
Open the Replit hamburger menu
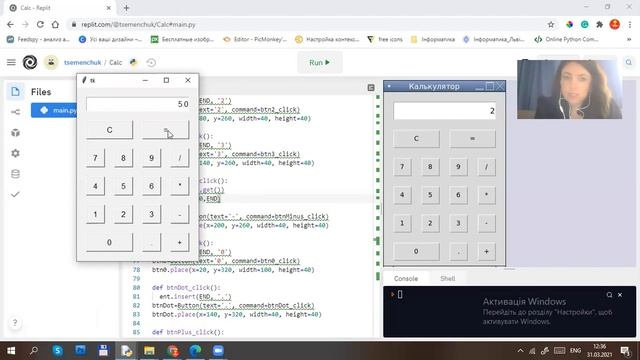coord(11,62)
